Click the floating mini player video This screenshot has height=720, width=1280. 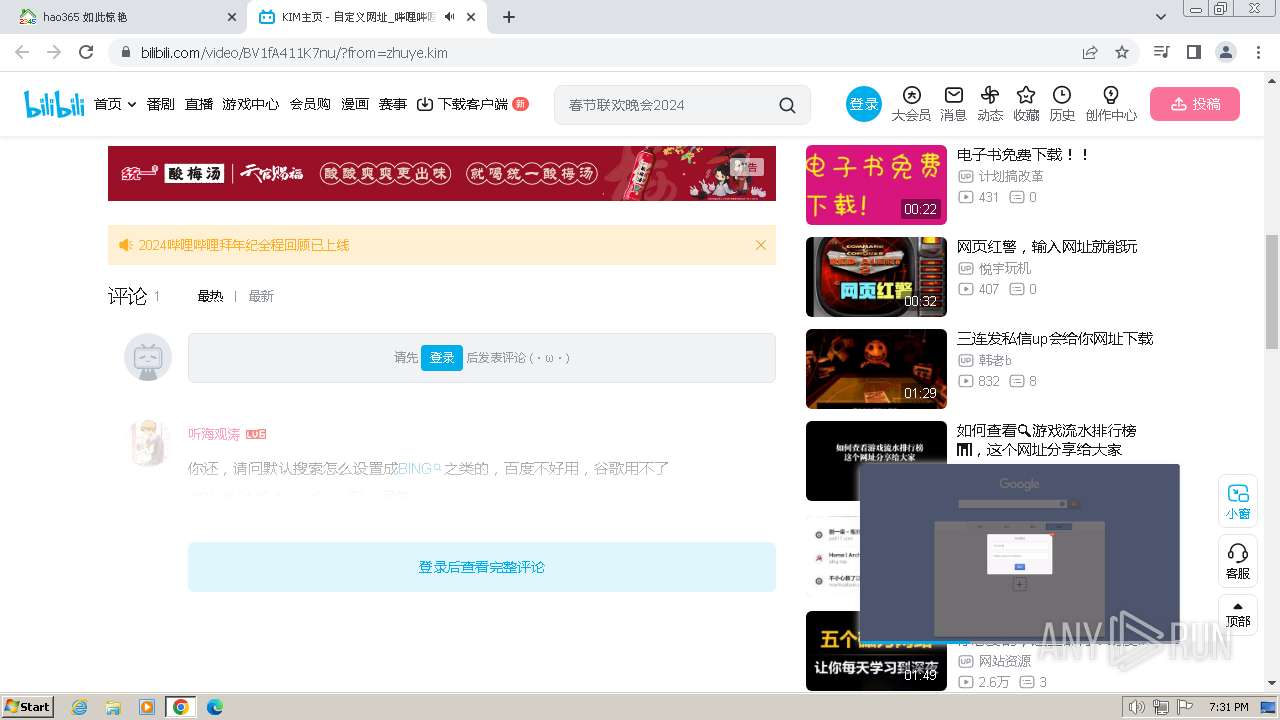point(1019,553)
